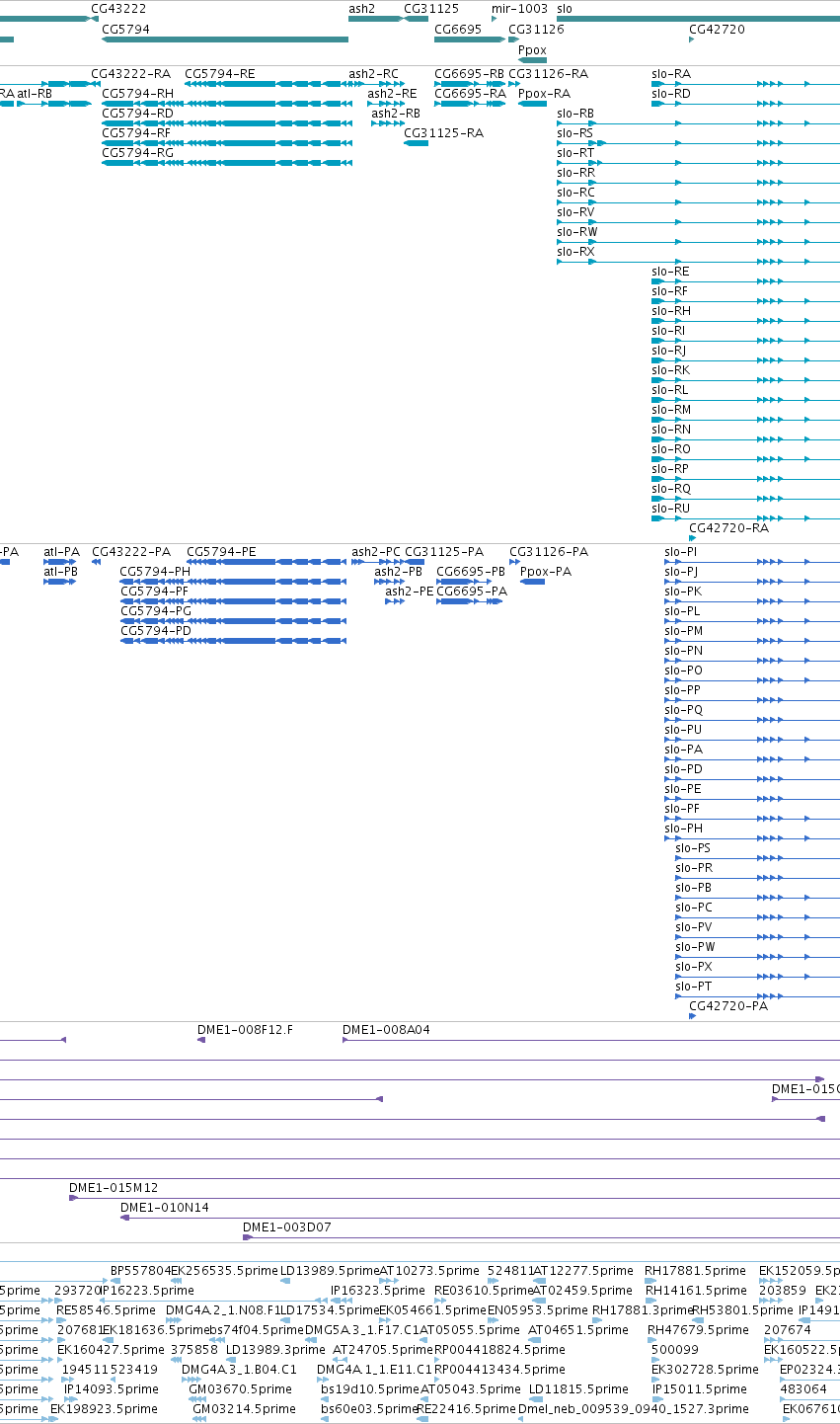Open the CG42720-PA protein label
The width and height of the screenshot is (840, 1424).
click(728, 1006)
